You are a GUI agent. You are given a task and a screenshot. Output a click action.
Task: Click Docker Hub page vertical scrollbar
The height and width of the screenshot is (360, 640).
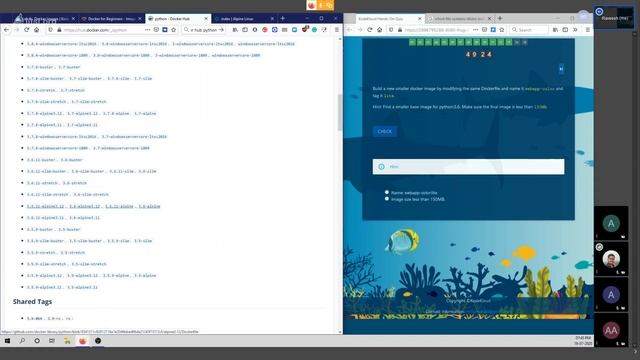pyautogui.click(x=340, y=112)
